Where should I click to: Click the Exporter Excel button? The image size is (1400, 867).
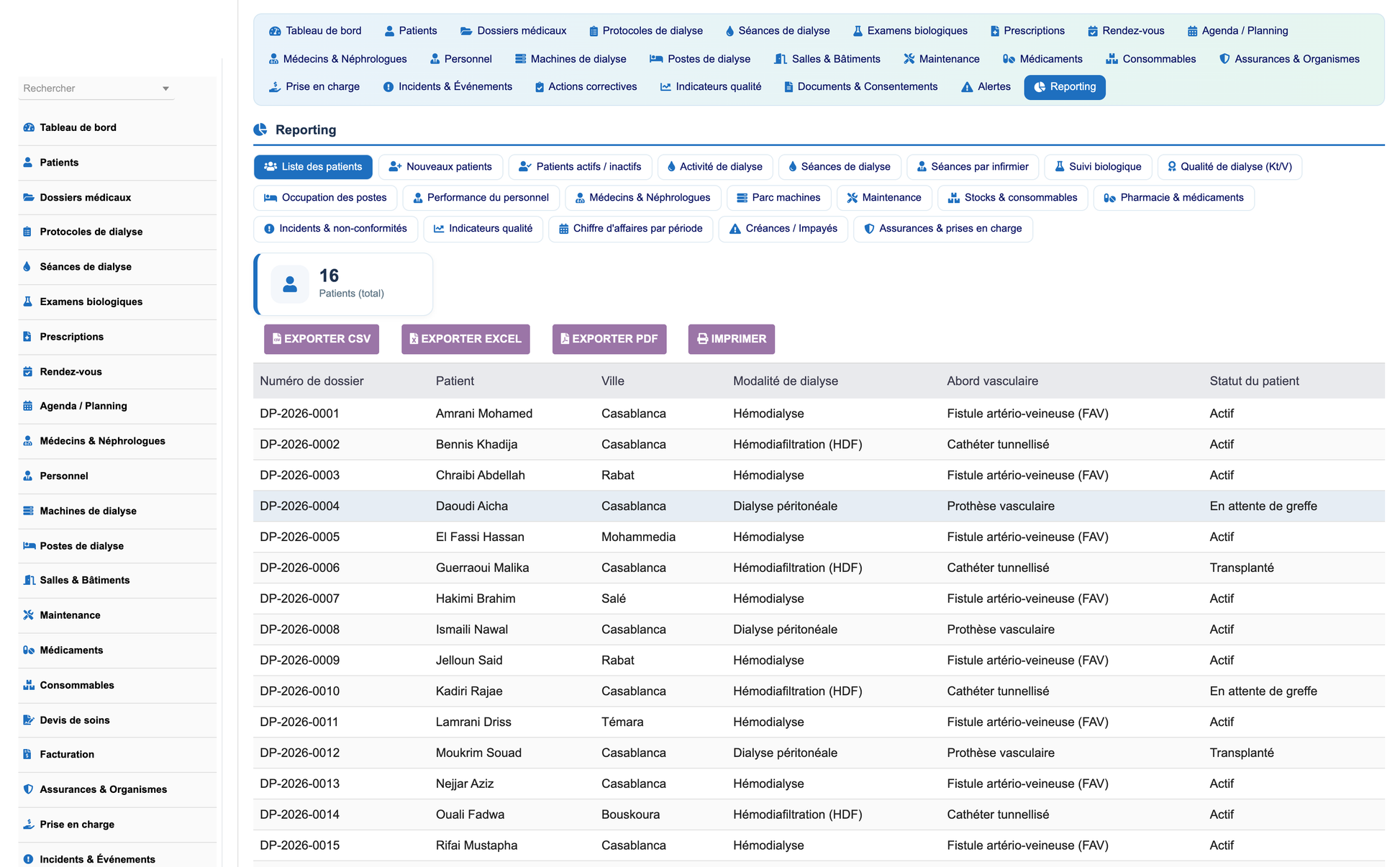click(465, 339)
